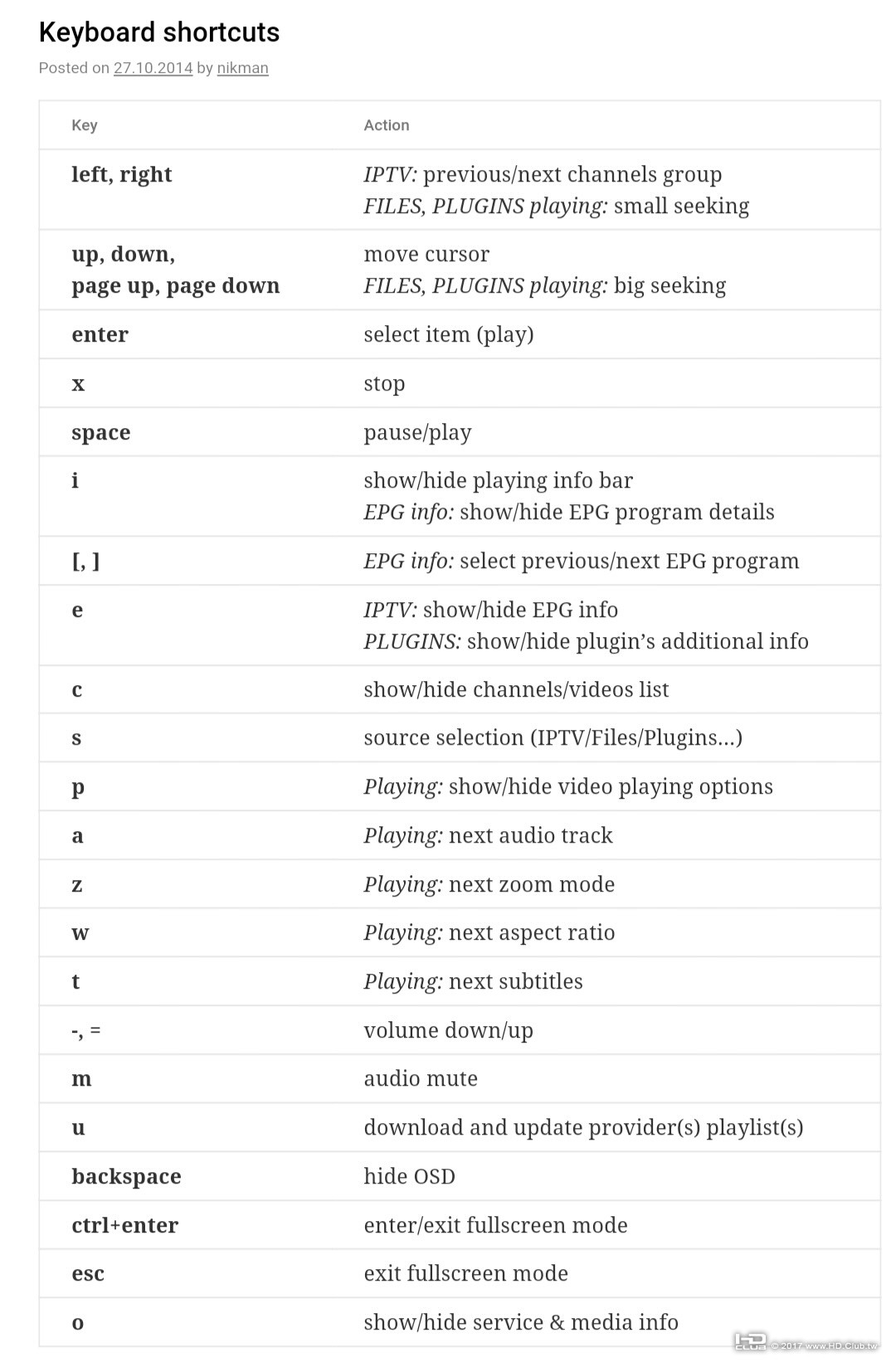Open the nikman author link
Image resolution: width=896 pixels, height=1367 pixels.
tap(242, 68)
